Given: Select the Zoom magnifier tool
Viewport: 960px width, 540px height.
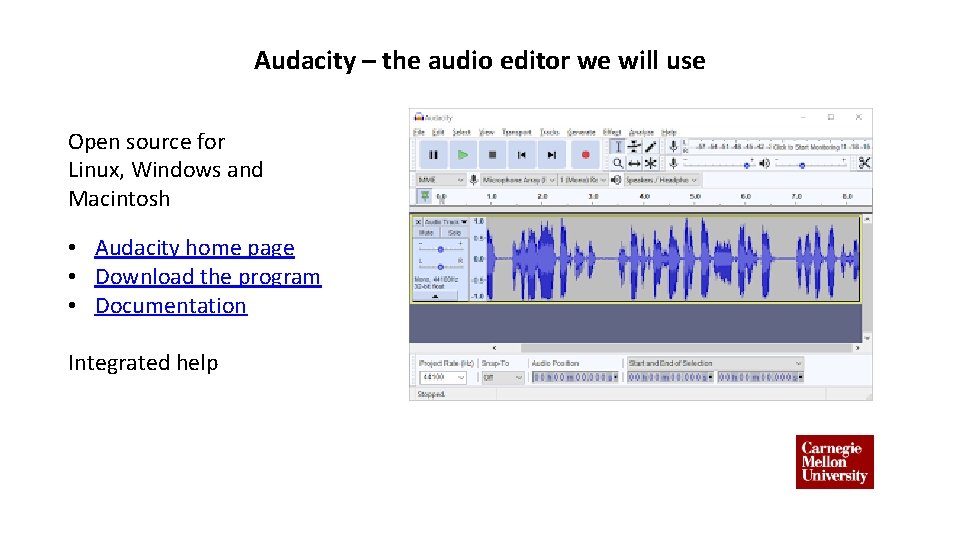Looking at the screenshot, I should tap(618, 163).
